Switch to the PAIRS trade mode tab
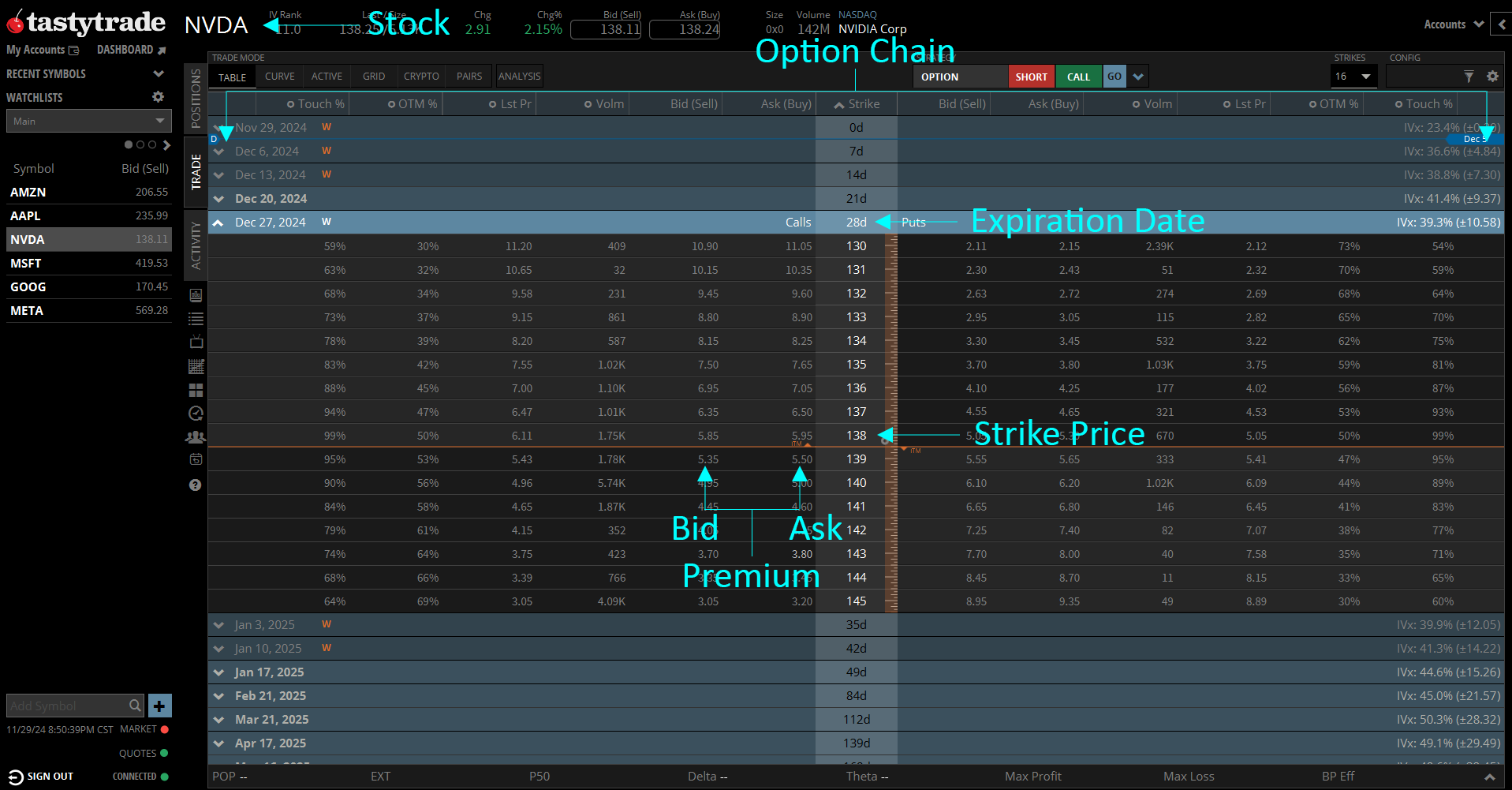The width and height of the screenshot is (1512, 790). [x=469, y=77]
